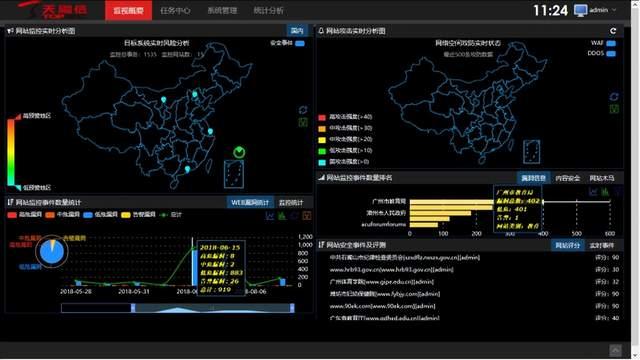Click the green checkmark circle on left map
Viewport: 640px width, 360px height.
pos(239,152)
